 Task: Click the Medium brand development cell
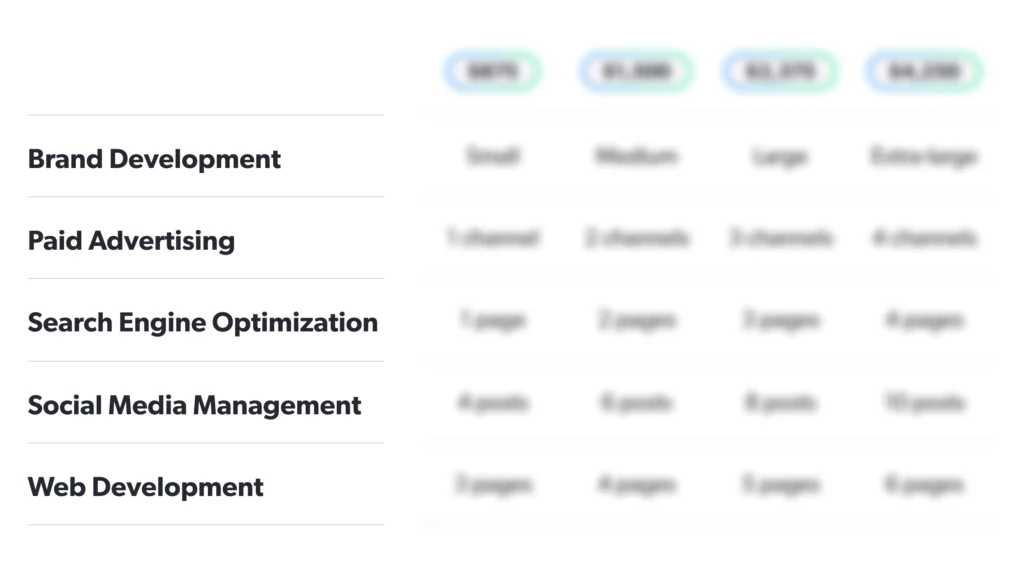point(637,156)
